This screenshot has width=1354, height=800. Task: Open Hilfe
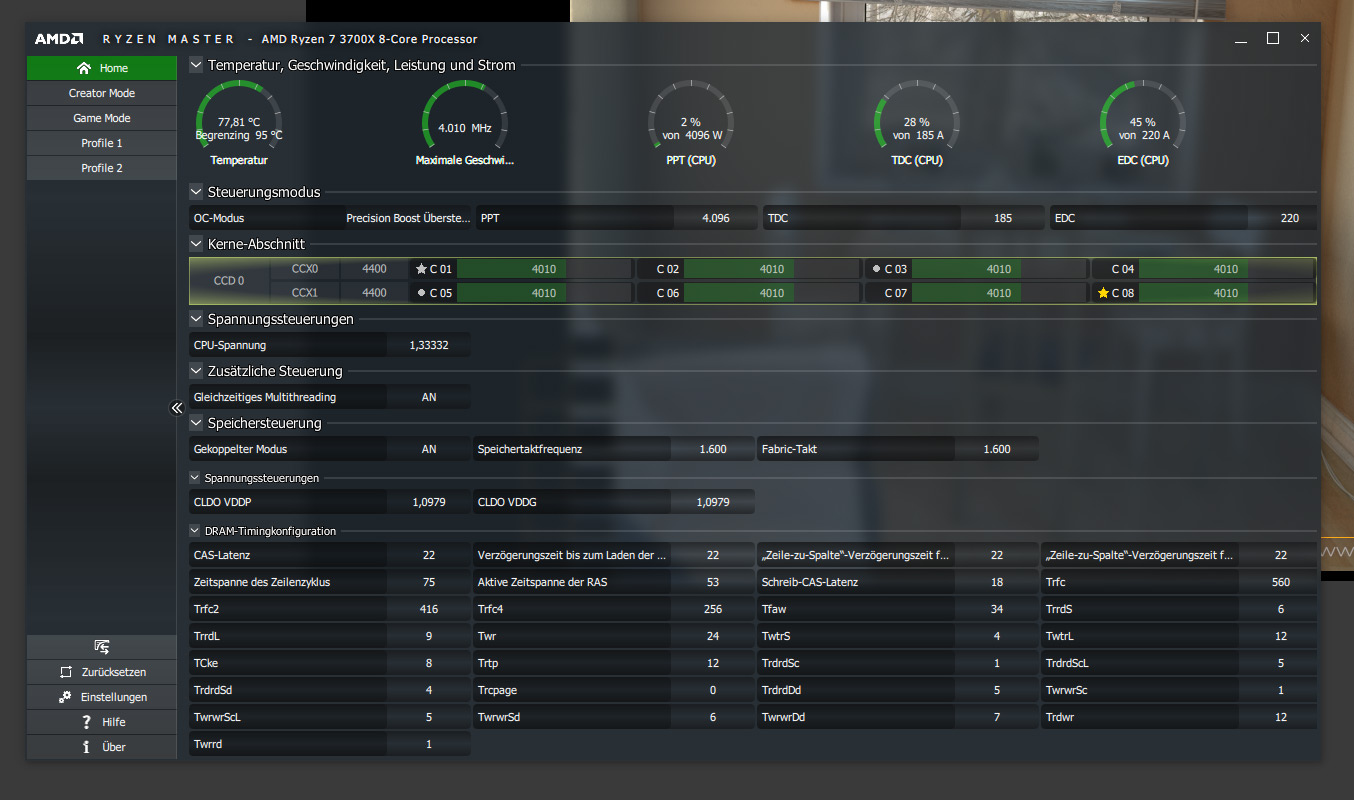coord(102,722)
